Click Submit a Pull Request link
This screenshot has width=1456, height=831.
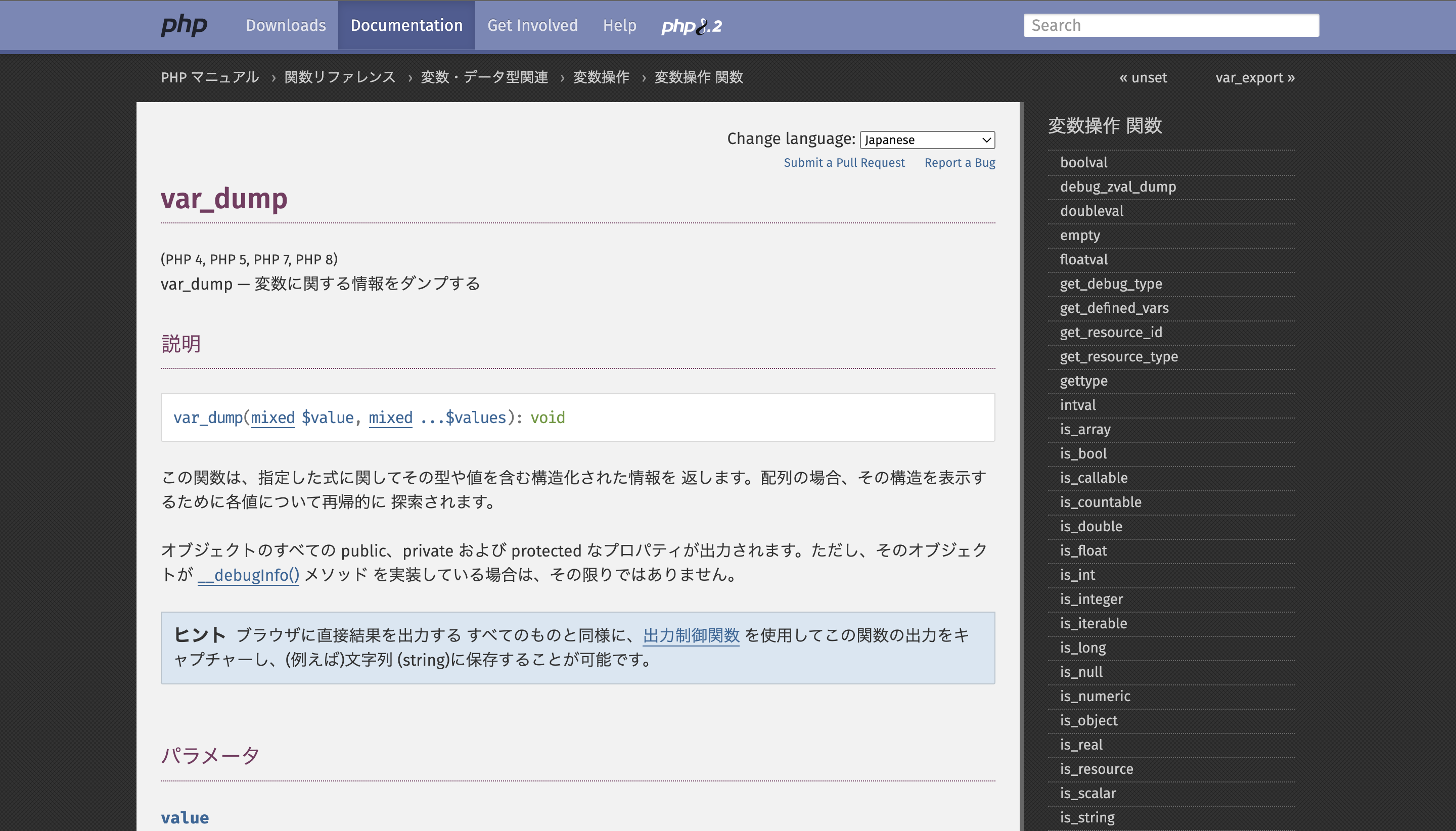point(844,163)
